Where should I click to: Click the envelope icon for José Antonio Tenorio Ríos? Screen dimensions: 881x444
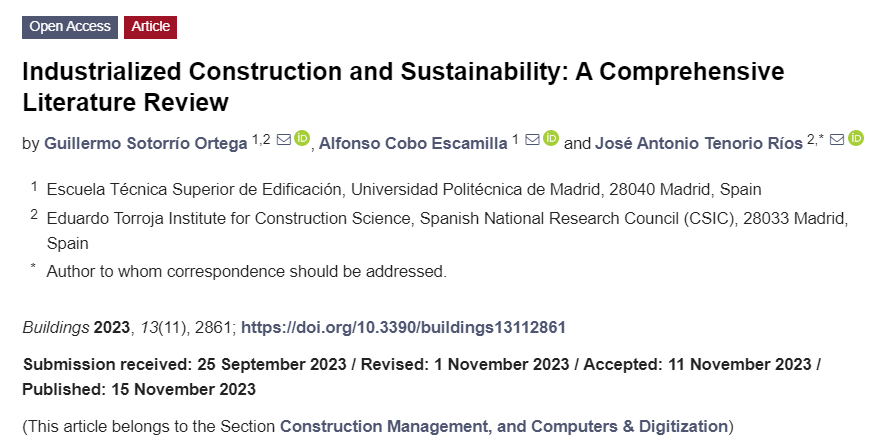tap(837, 139)
